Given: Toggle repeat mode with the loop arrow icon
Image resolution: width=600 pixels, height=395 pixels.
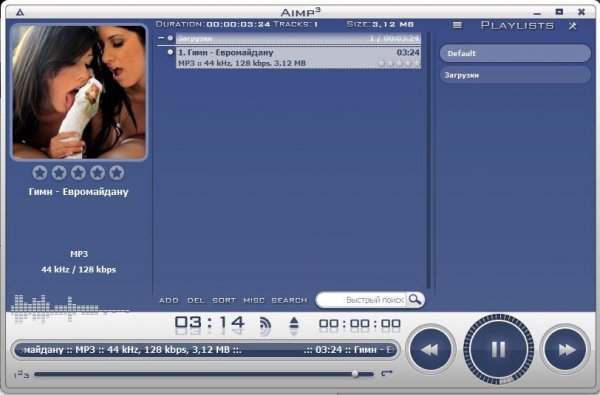Looking at the screenshot, I should coord(387,373).
